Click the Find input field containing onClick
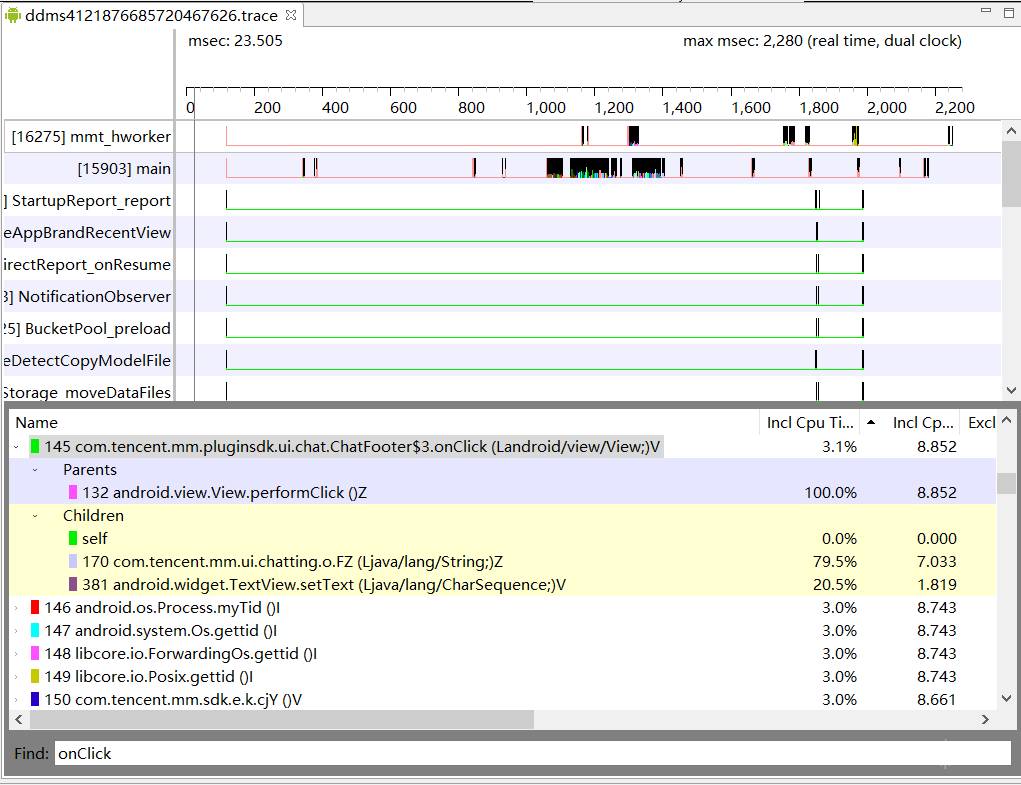1021x785 pixels. (x=532, y=753)
